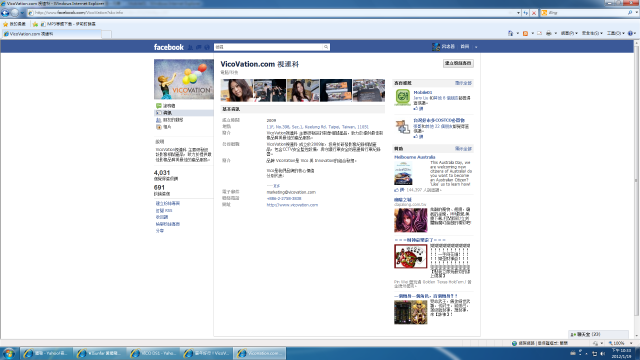This screenshot has height=360, width=640.
Task: Open the recent pages dropdown beside Forward
Action: point(22,13)
